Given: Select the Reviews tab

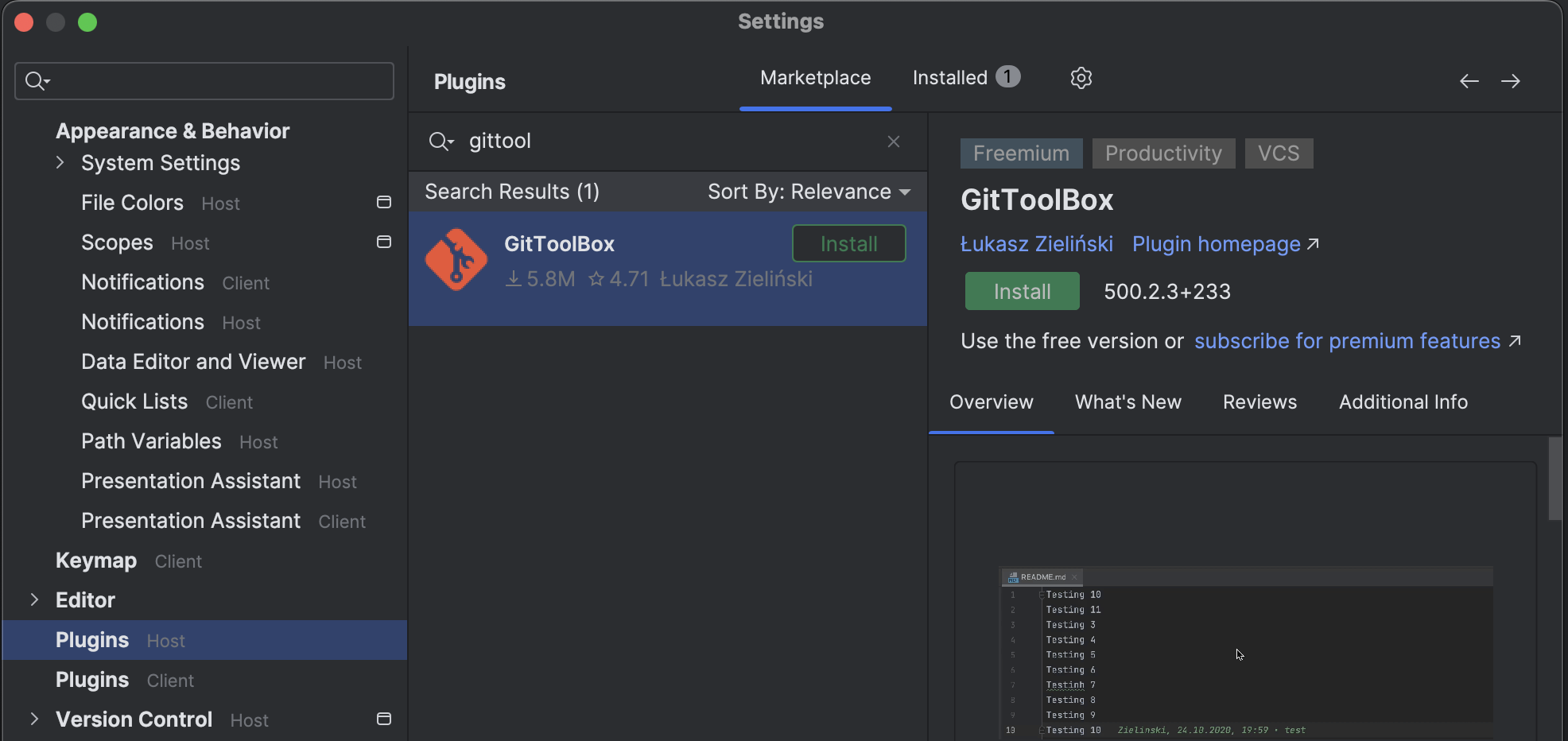Looking at the screenshot, I should [x=1259, y=402].
